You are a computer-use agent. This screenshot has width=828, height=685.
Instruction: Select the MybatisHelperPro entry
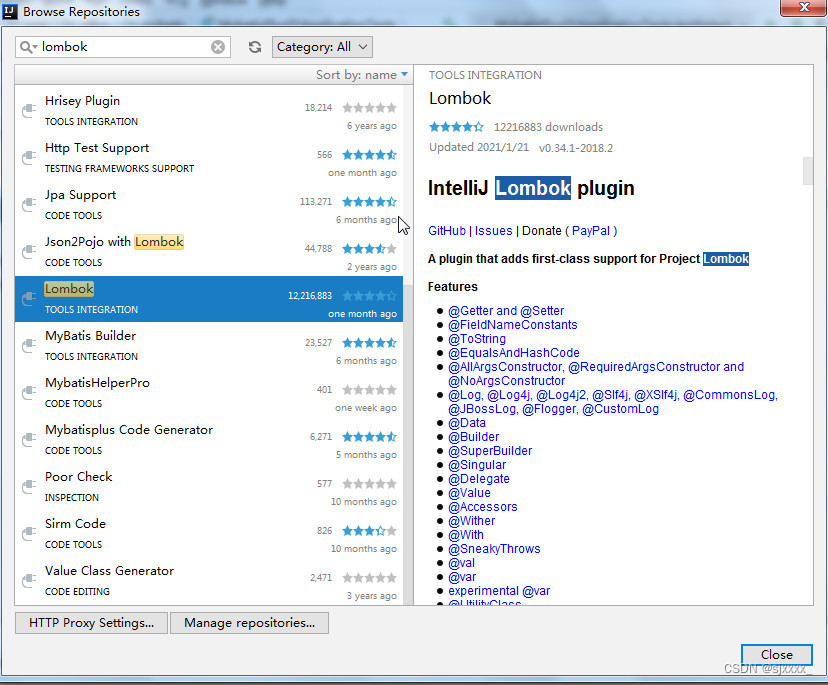click(x=209, y=393)
